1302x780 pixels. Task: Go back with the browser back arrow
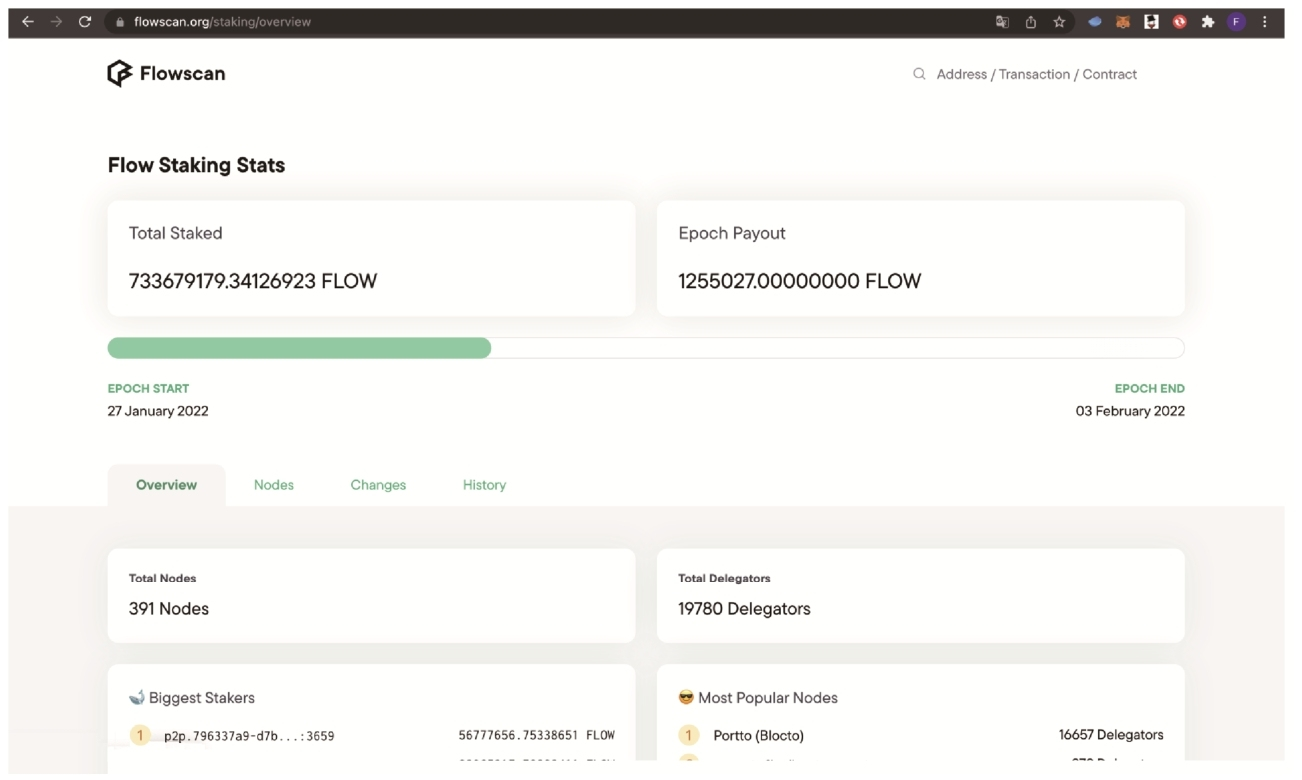(28, 22)
